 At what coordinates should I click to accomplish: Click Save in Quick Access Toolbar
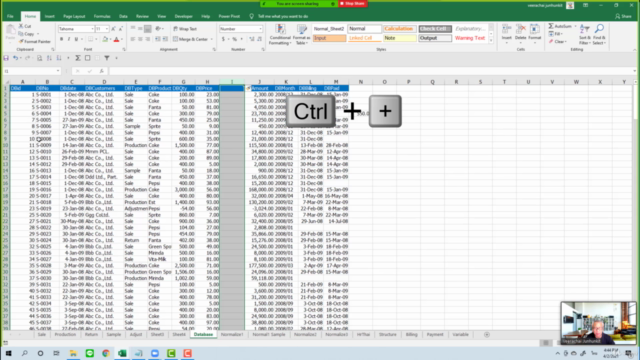point(6,58)
